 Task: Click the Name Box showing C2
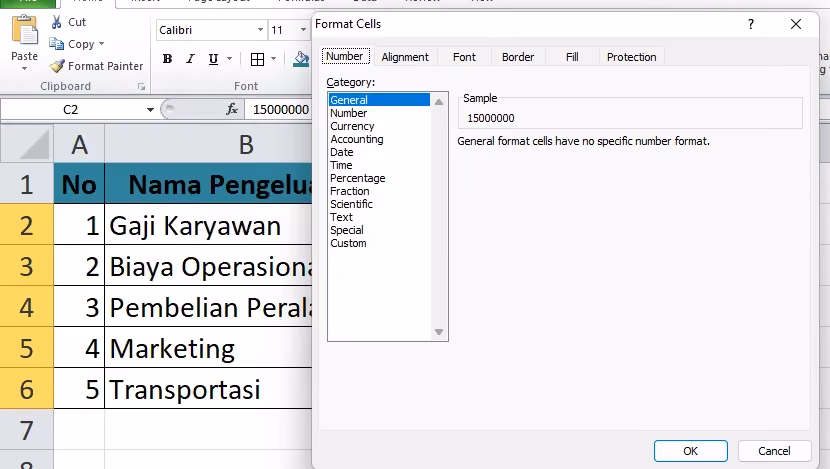pyautogui.click(x=71, y=110)
